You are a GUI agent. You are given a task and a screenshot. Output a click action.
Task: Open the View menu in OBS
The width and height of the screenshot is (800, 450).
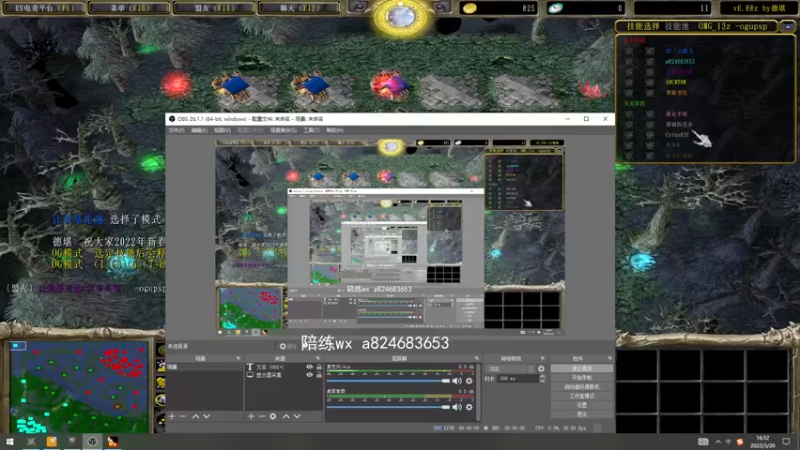(222, 131)
